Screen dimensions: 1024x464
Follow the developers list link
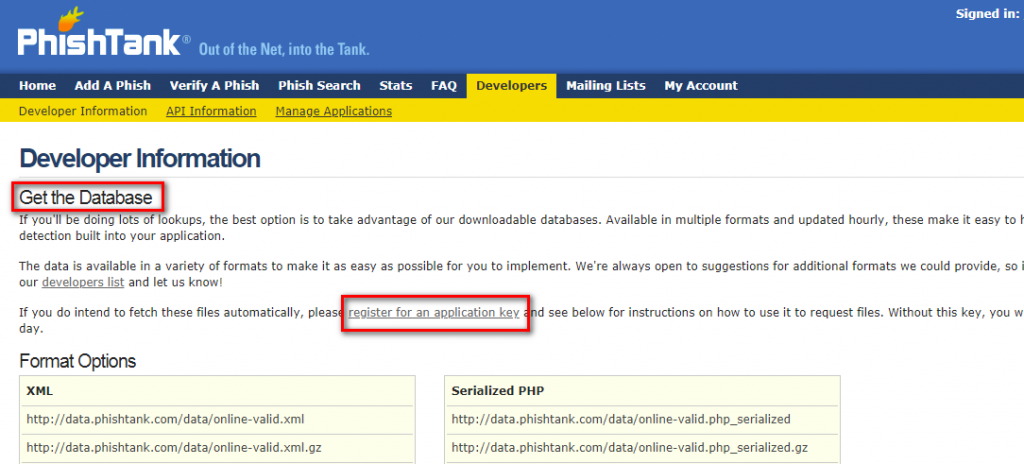point(83,283)
